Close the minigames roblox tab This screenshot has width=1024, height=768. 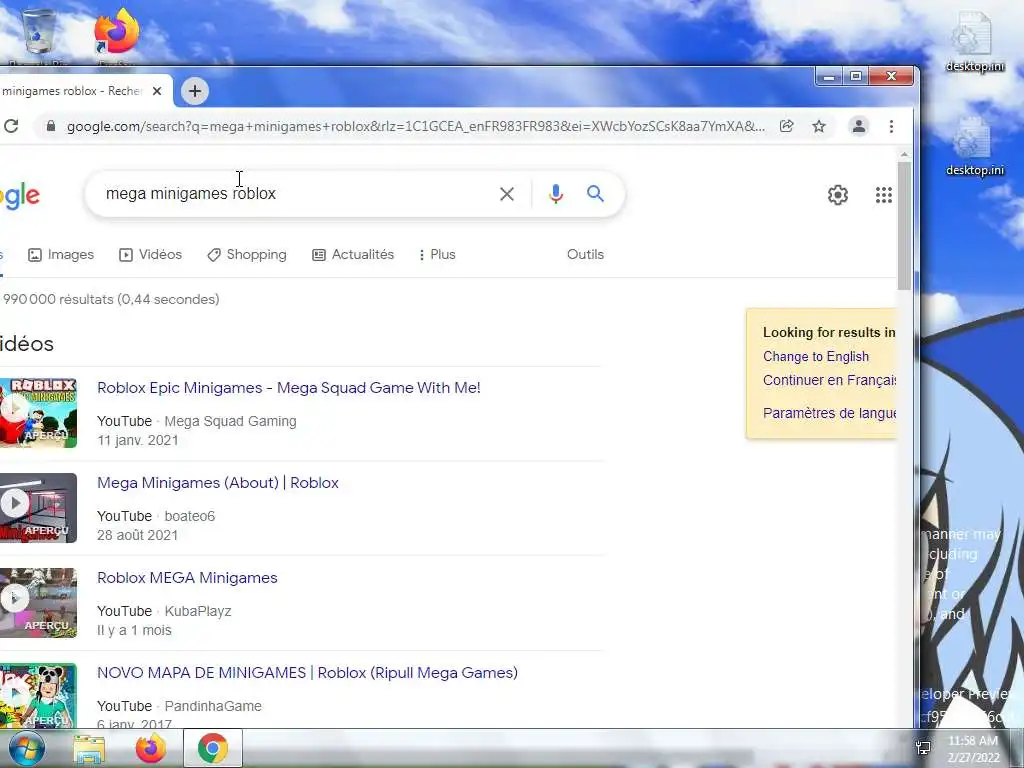pos(157,91)
